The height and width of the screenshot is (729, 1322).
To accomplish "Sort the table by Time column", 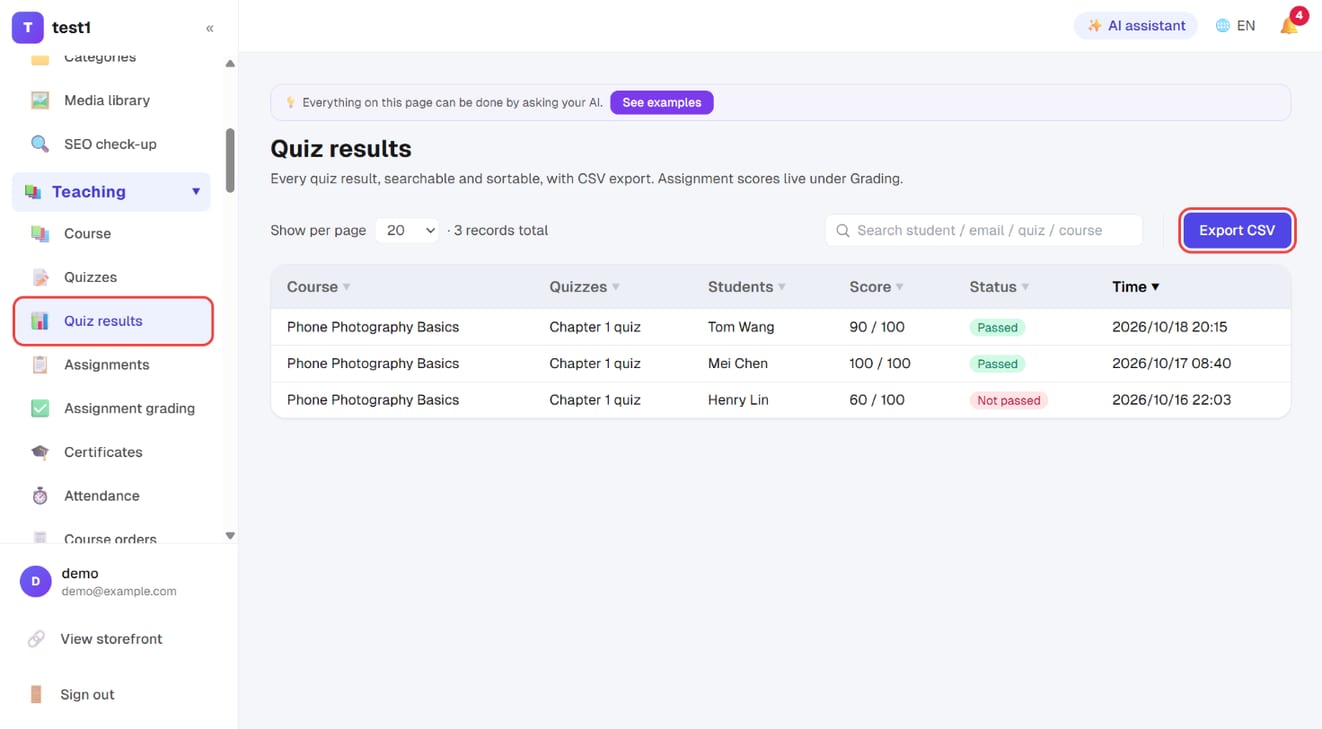I will [x=1136, y=287].
